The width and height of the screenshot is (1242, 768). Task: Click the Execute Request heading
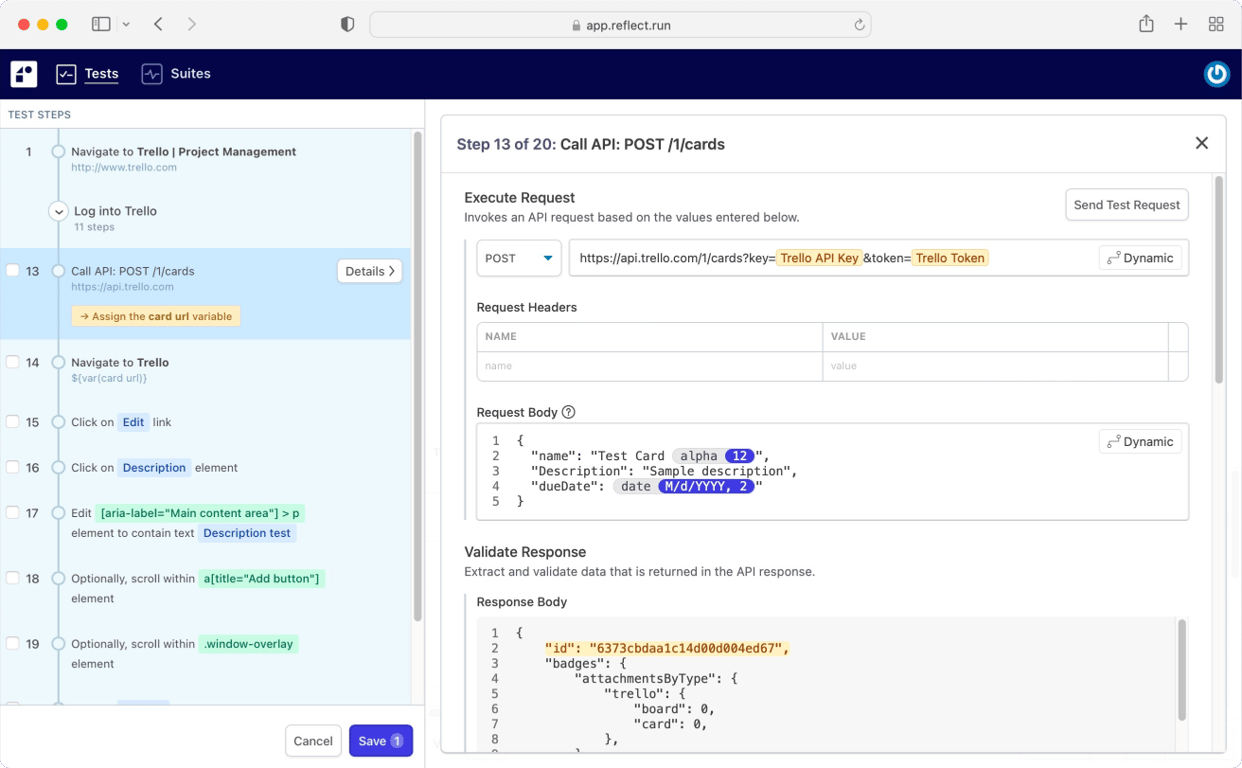(520, 198)
